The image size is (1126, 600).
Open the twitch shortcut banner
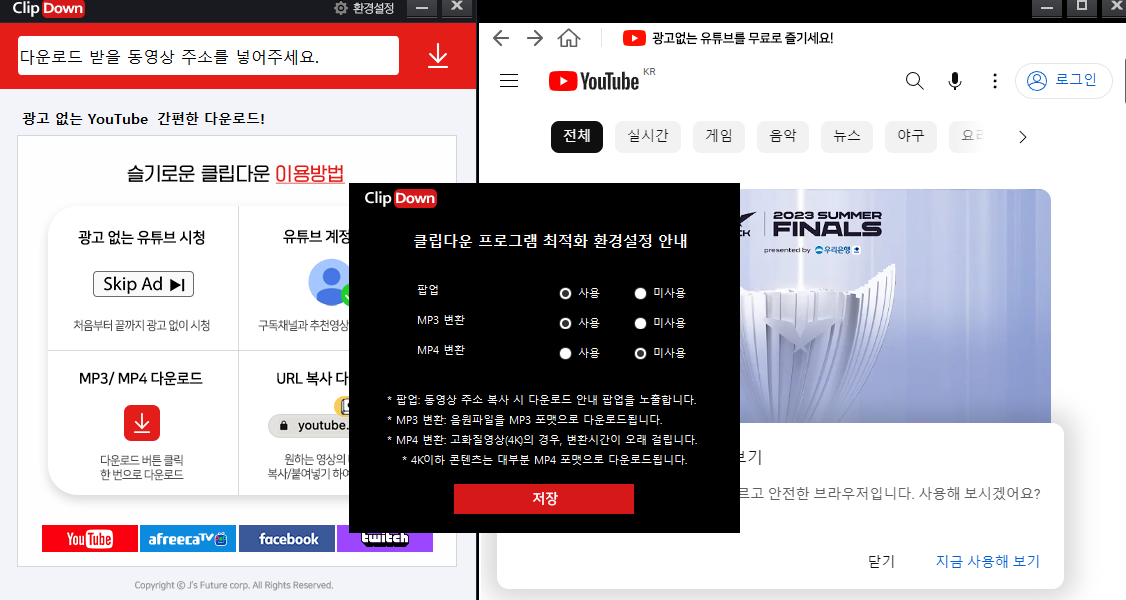coord(385,542)
